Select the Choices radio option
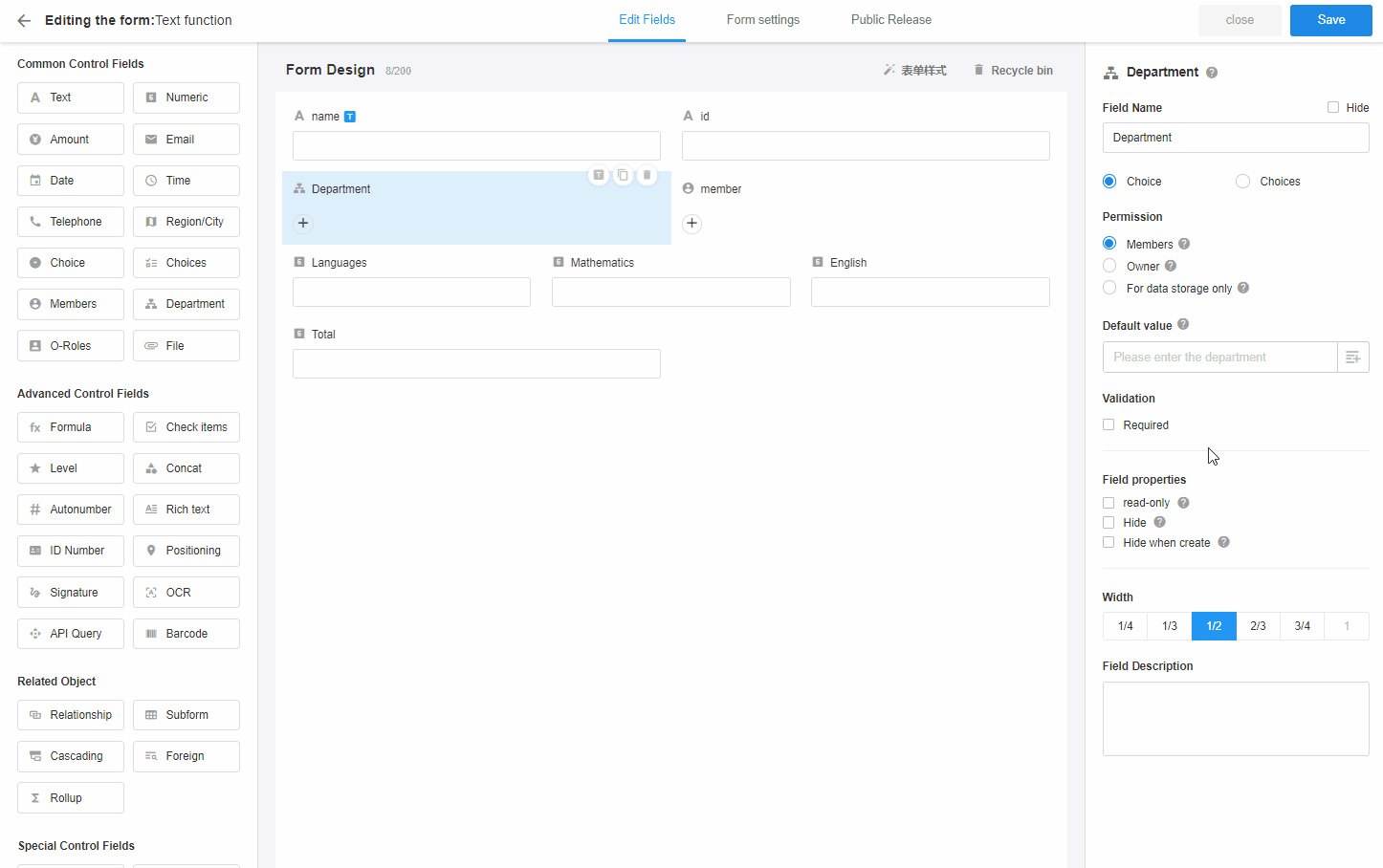1383x868 pixels. [x=1242, y=182]
